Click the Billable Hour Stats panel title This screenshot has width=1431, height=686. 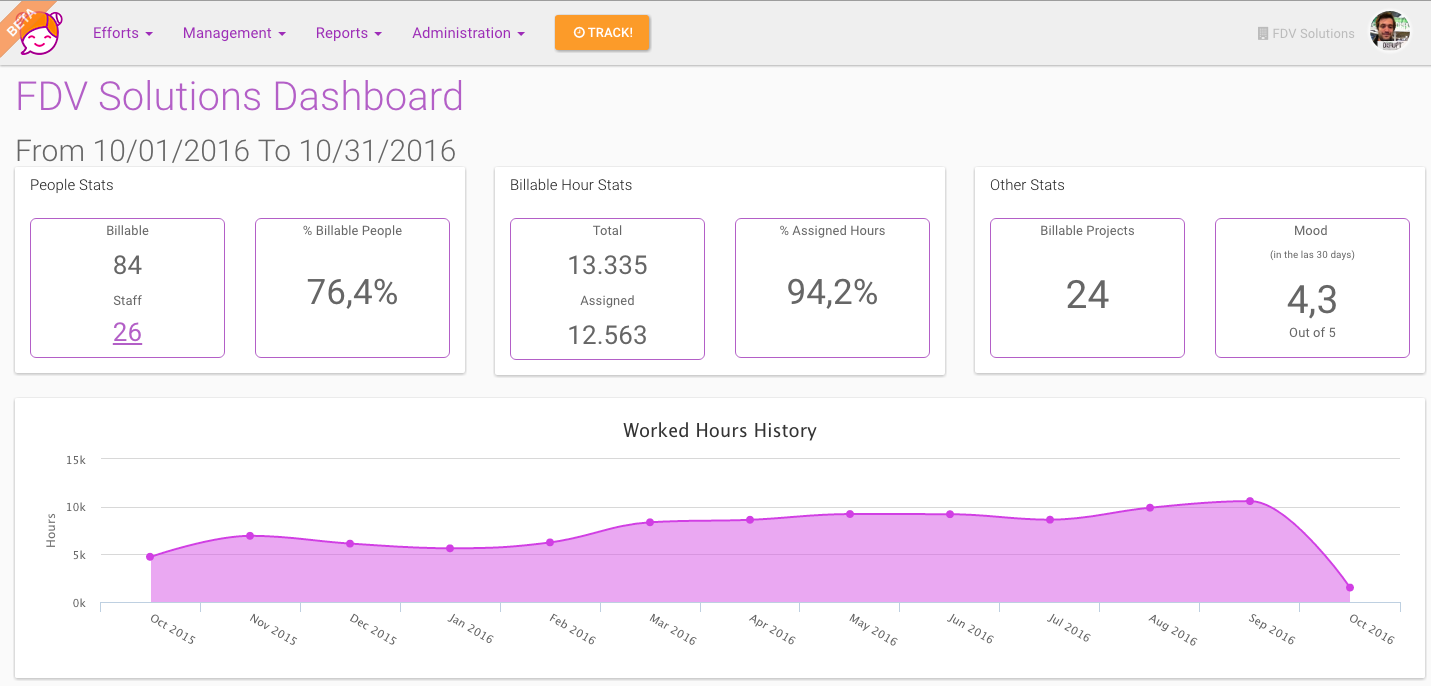pyautogui.click(x=571, y=185)
